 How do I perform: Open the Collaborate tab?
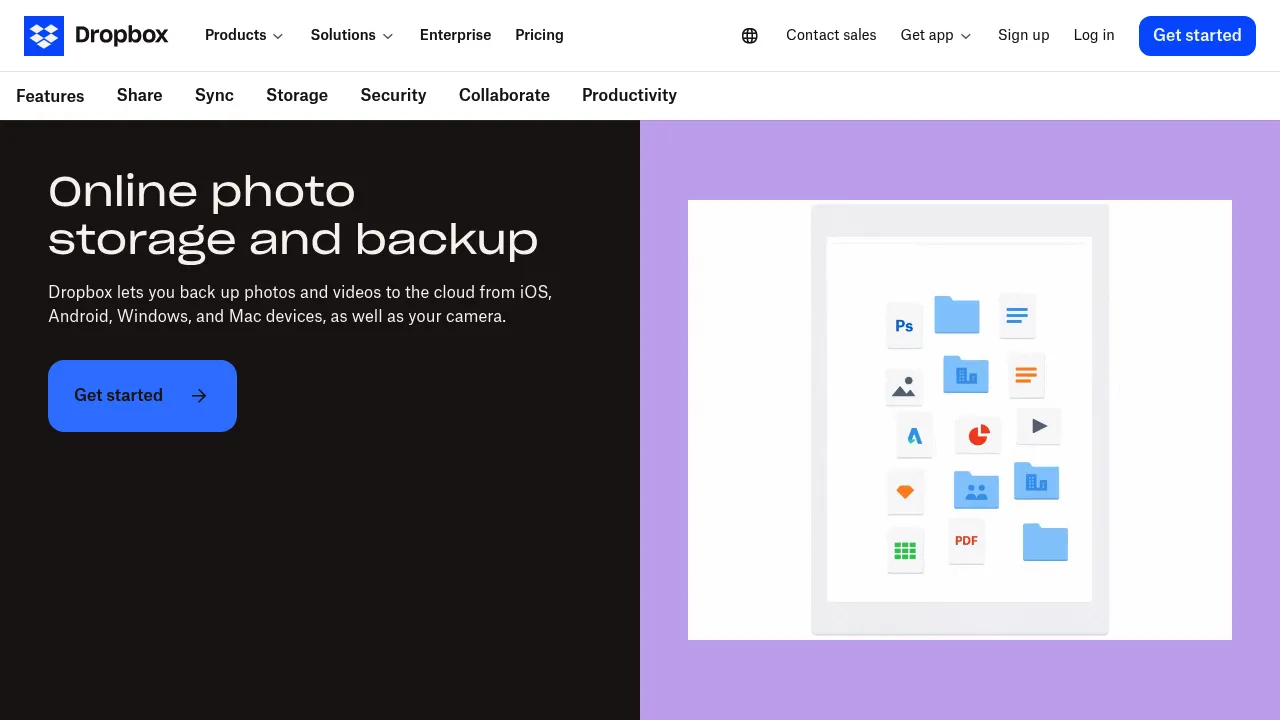coord(504,95)
